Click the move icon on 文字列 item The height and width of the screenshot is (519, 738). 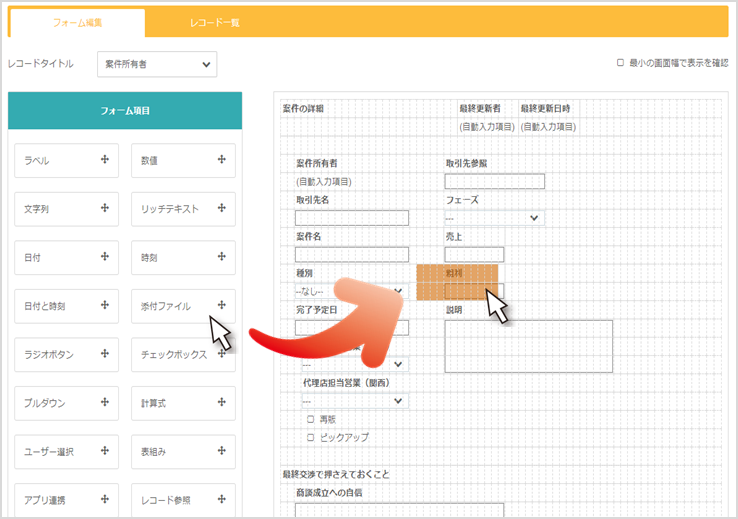pos(105,208)
